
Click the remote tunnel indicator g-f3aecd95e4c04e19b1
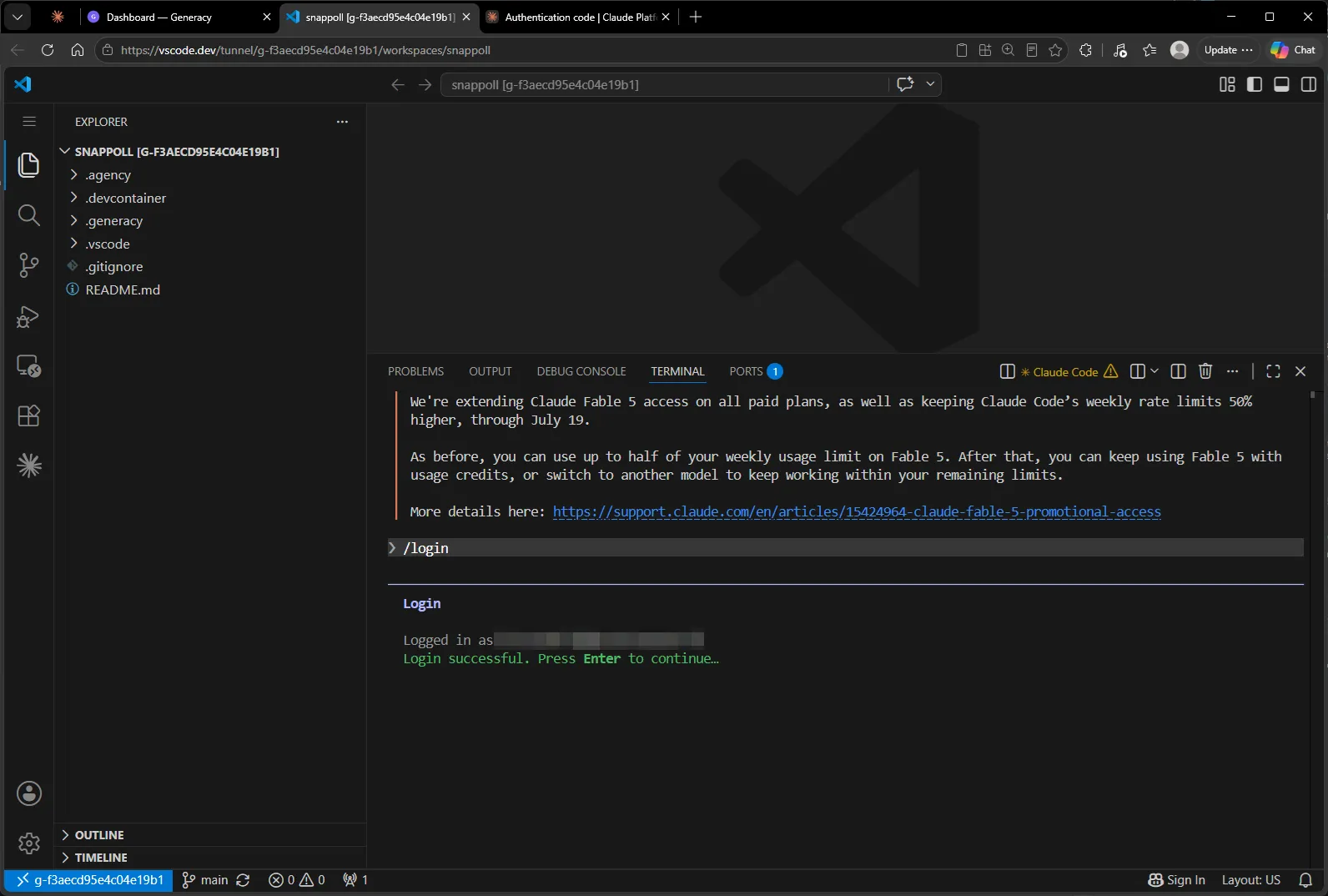pos(89,880)
